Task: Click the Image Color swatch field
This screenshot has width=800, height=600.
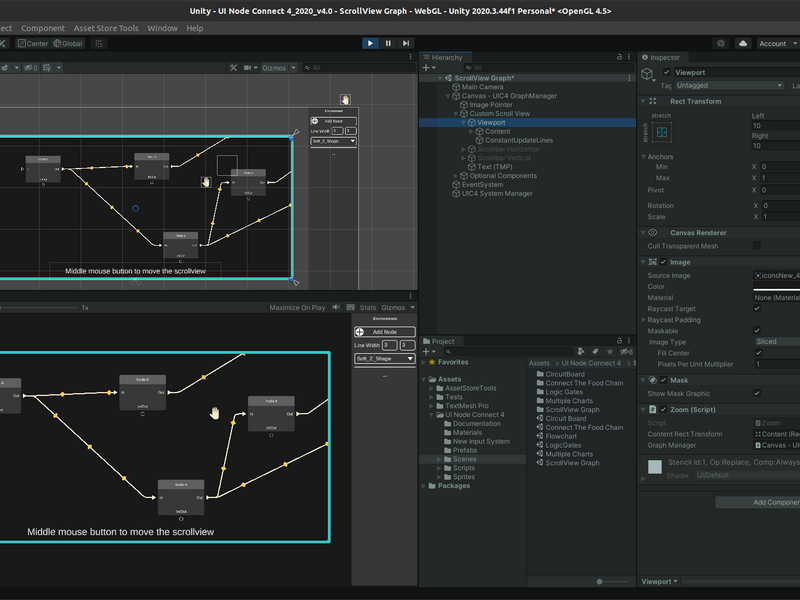Action: click(x=777, y=287)
